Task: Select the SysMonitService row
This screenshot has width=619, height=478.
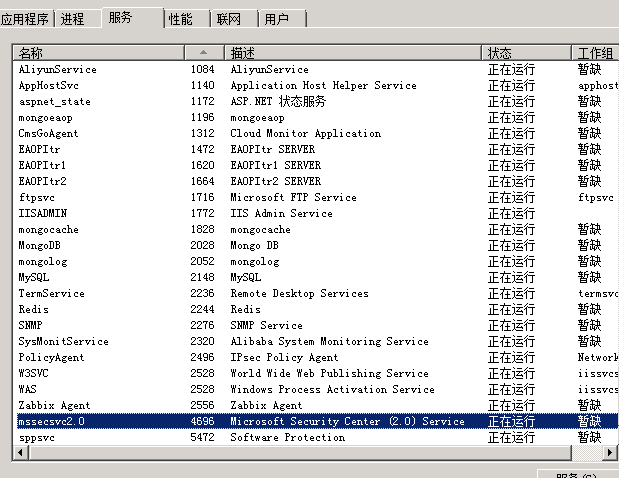Action: (x=316, y=341)
